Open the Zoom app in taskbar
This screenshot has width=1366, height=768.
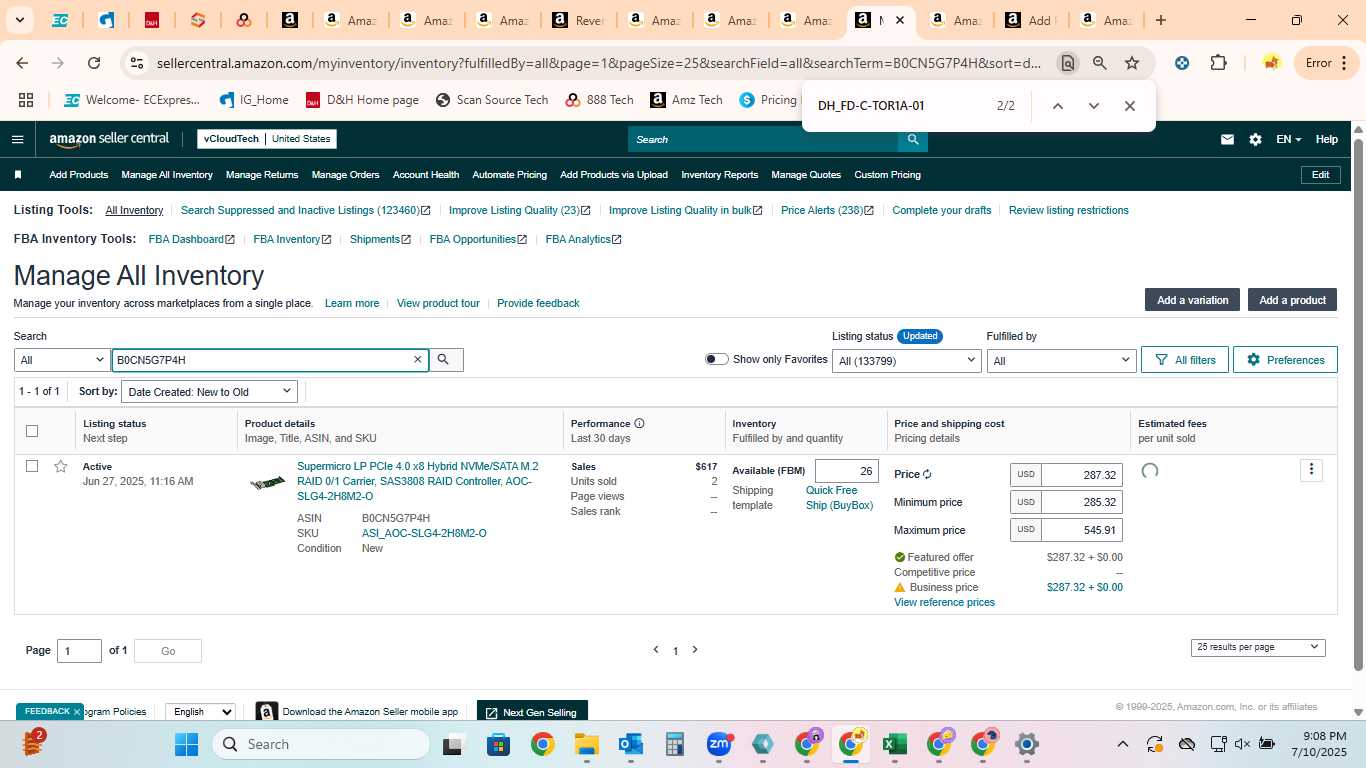click(x=719, y=744)
